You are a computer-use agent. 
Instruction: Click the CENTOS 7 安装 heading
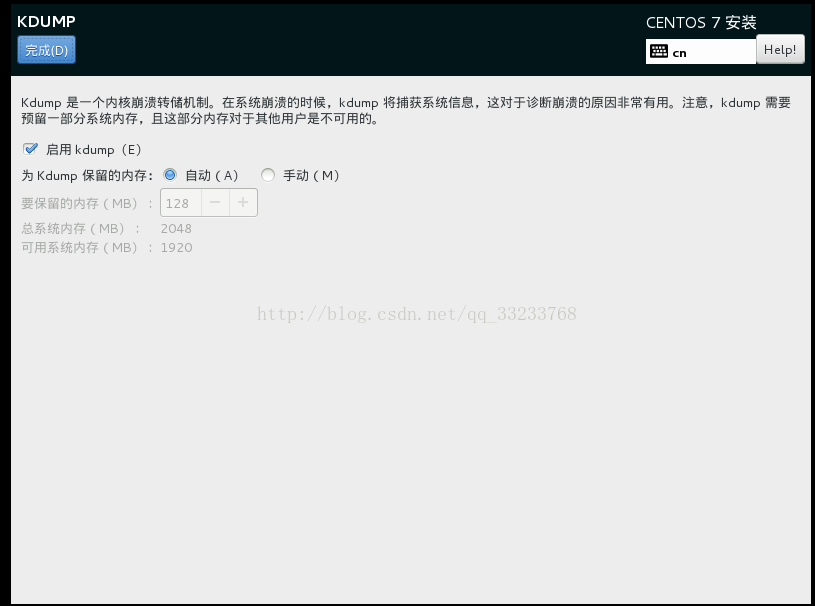click(701, 23)
